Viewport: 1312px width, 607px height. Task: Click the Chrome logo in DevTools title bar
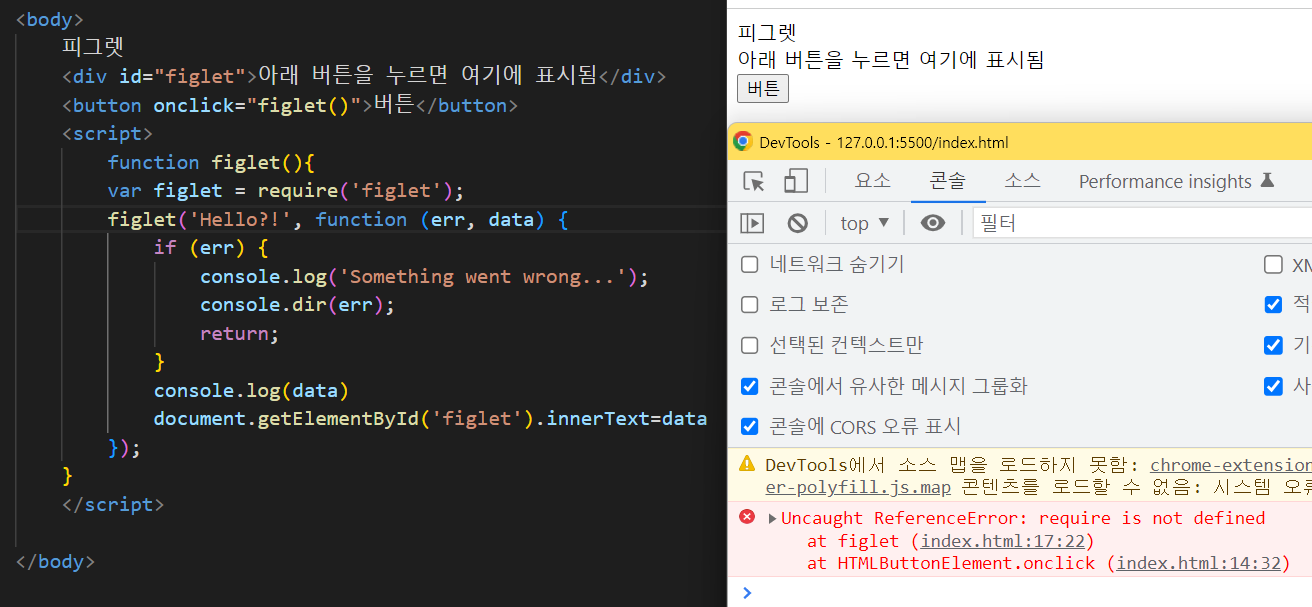click(x=742, y=142)
